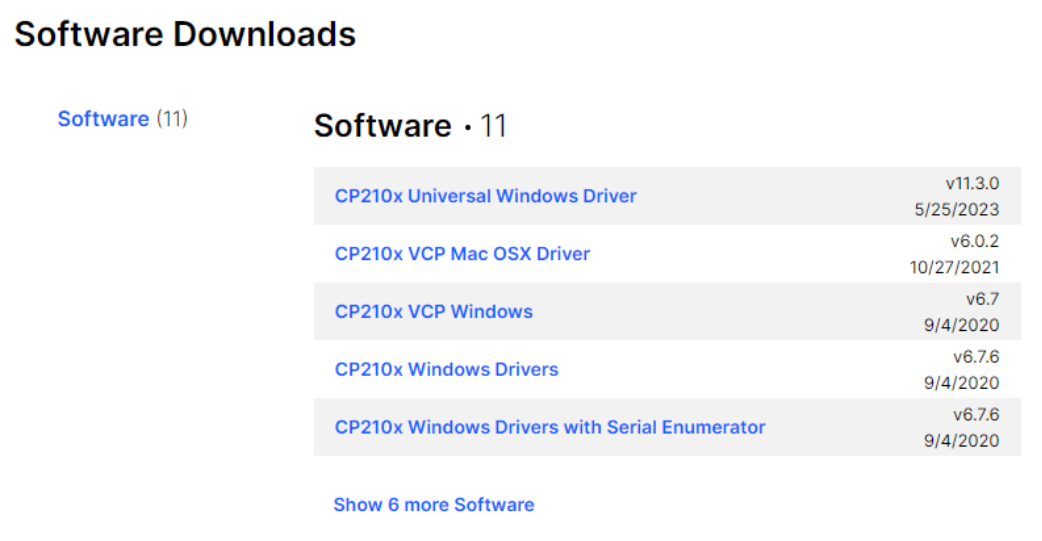This screenshot has width=1042, height=541.
Task: Click the CP210x Windows Drivers version number
Action: tap(975, 357)
